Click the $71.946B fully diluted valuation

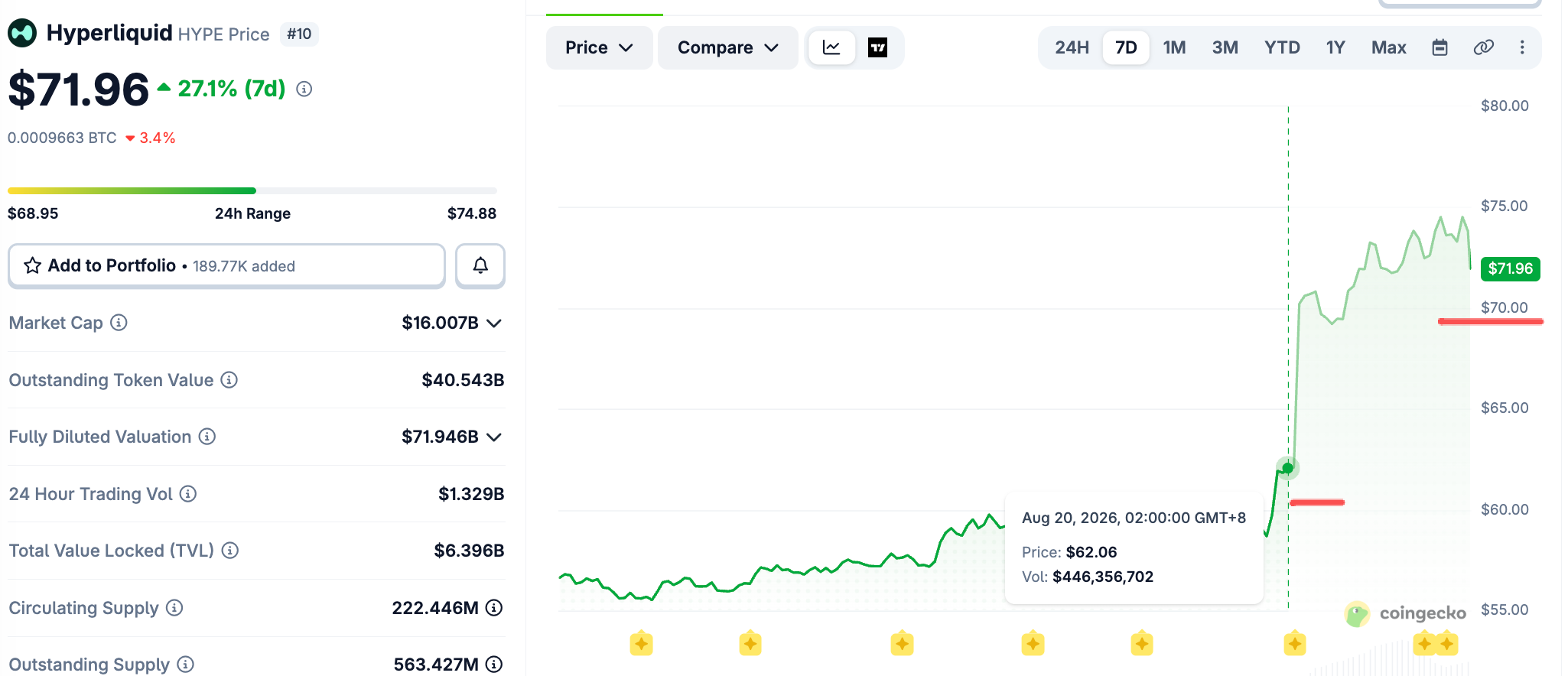coord(440,437)
